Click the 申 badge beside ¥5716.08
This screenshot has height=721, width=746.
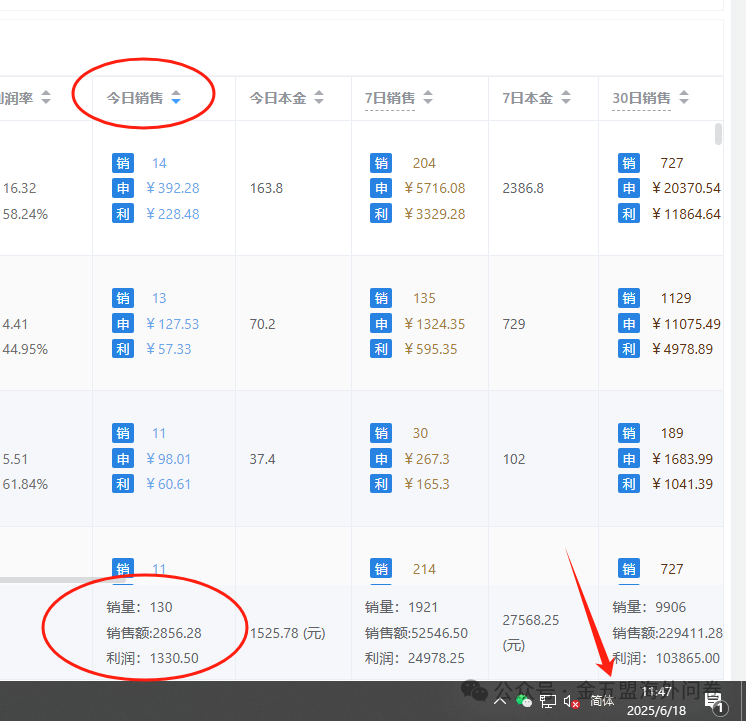click(x=381, y=188)
